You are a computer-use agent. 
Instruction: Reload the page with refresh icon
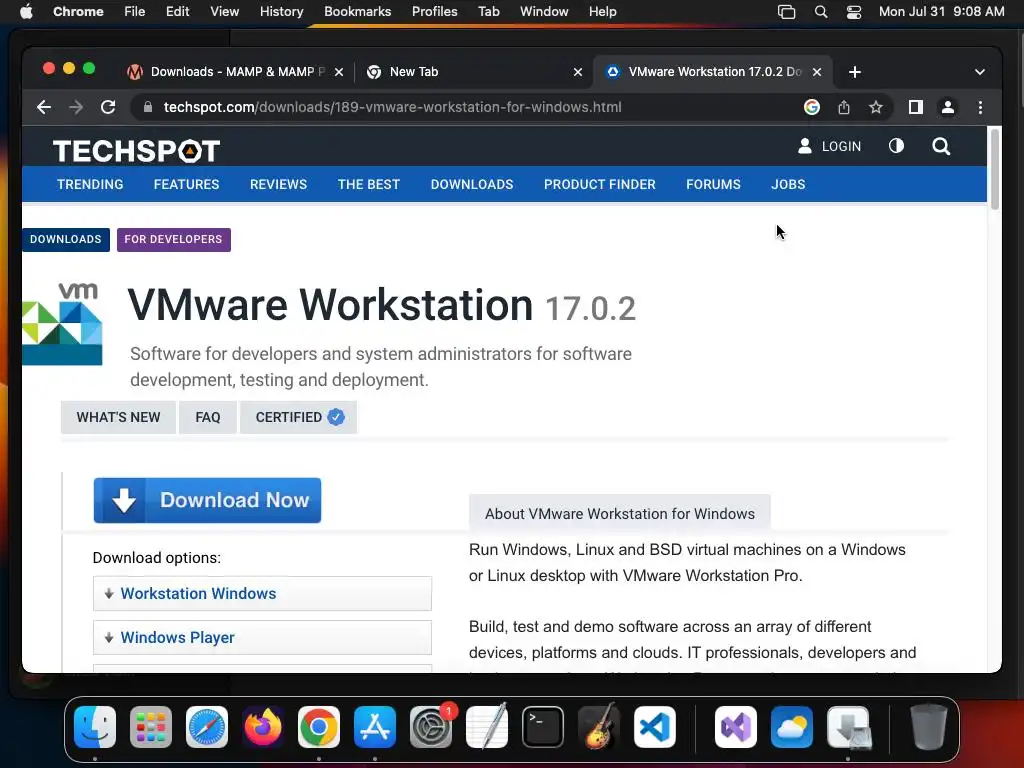(108, 107)
